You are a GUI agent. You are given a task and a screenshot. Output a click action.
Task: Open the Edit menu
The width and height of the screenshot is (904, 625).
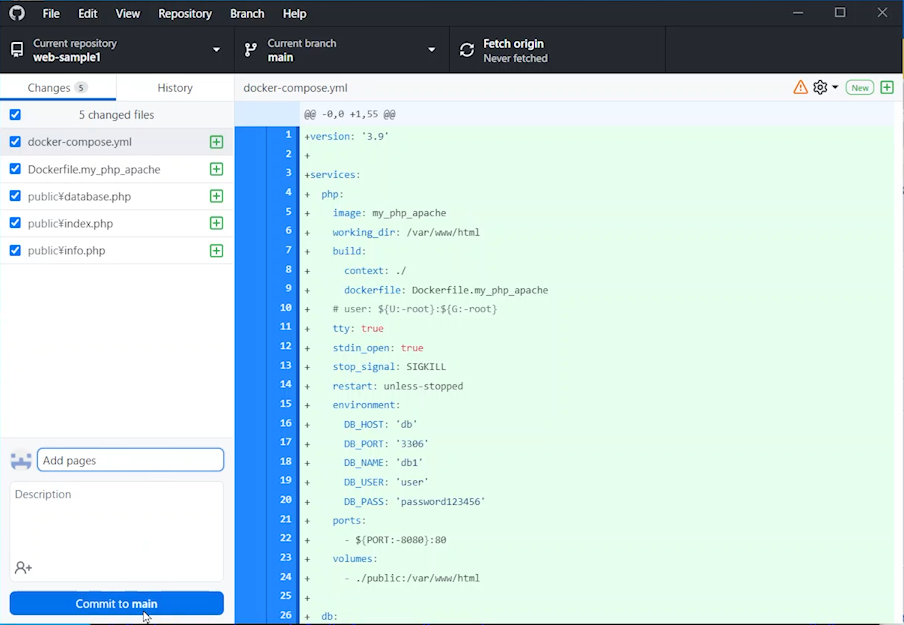click(x=88, y=13)
